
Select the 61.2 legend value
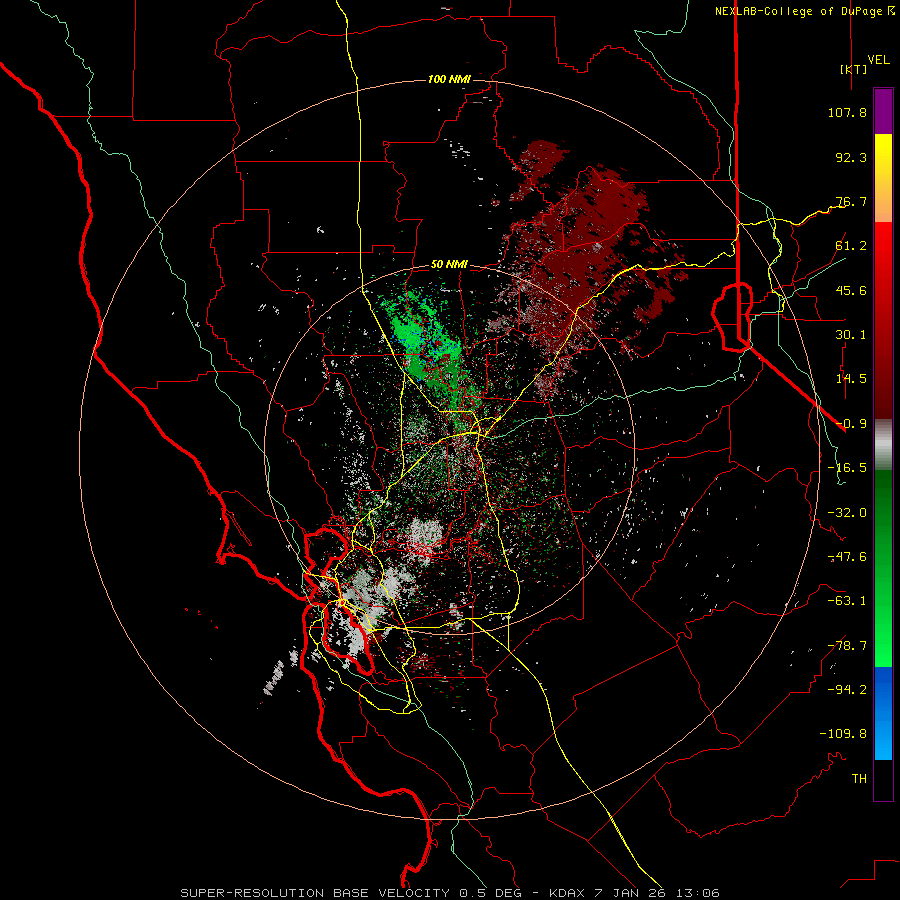coord(851,246)
